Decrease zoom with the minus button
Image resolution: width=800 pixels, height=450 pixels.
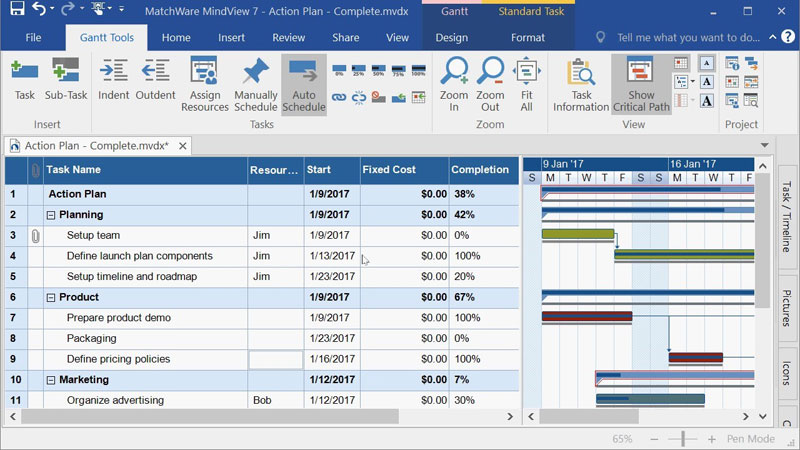(x=654, y=439)
